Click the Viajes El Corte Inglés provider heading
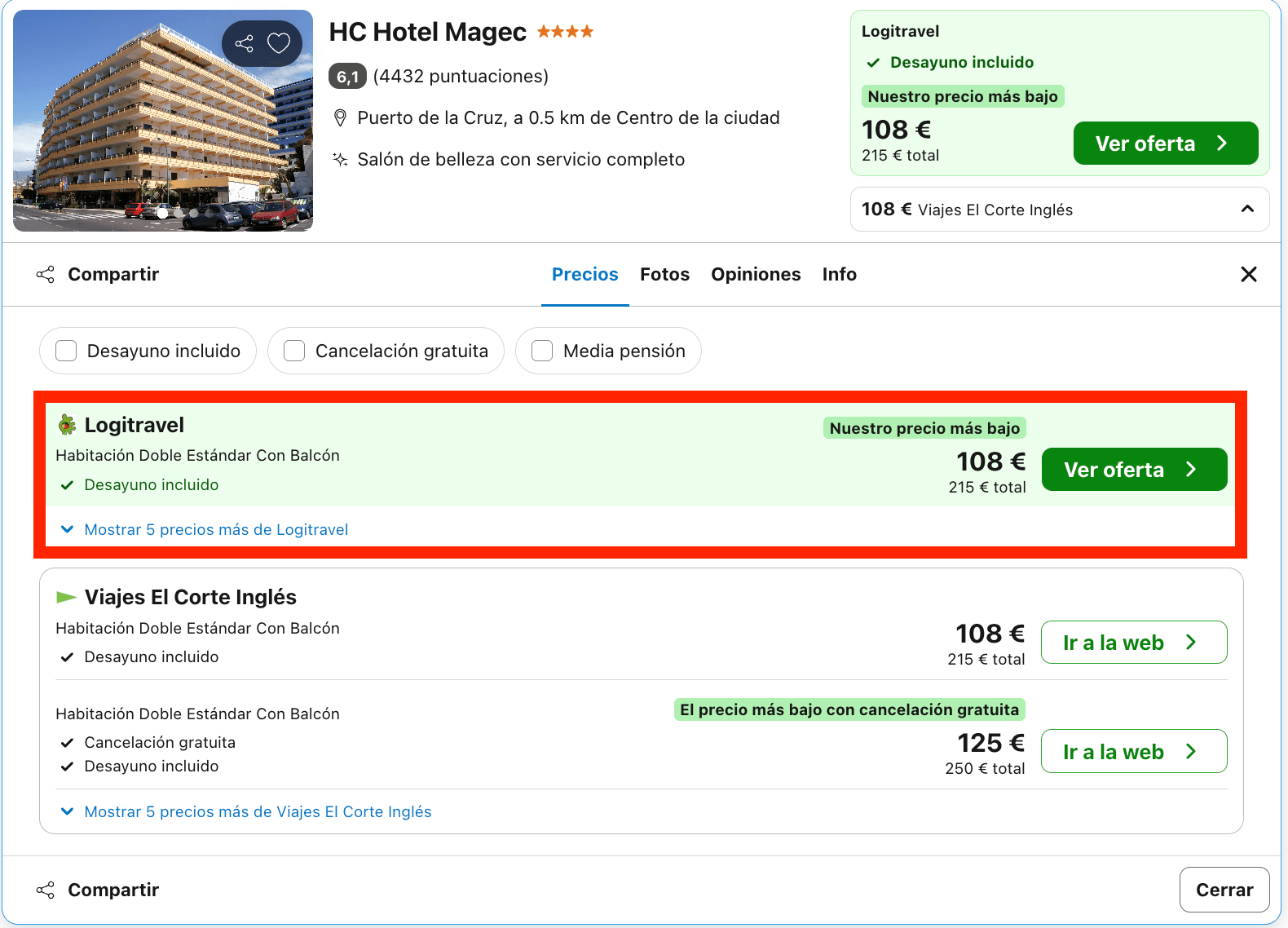Screen dimensions: 1288x928 (x=191, y=598)
